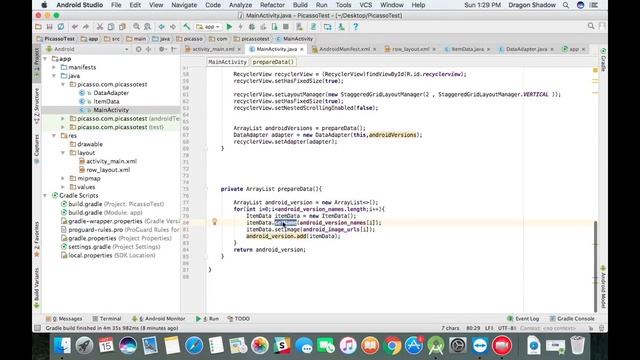Click the prepareData() breadcrumb

point(273,62)
